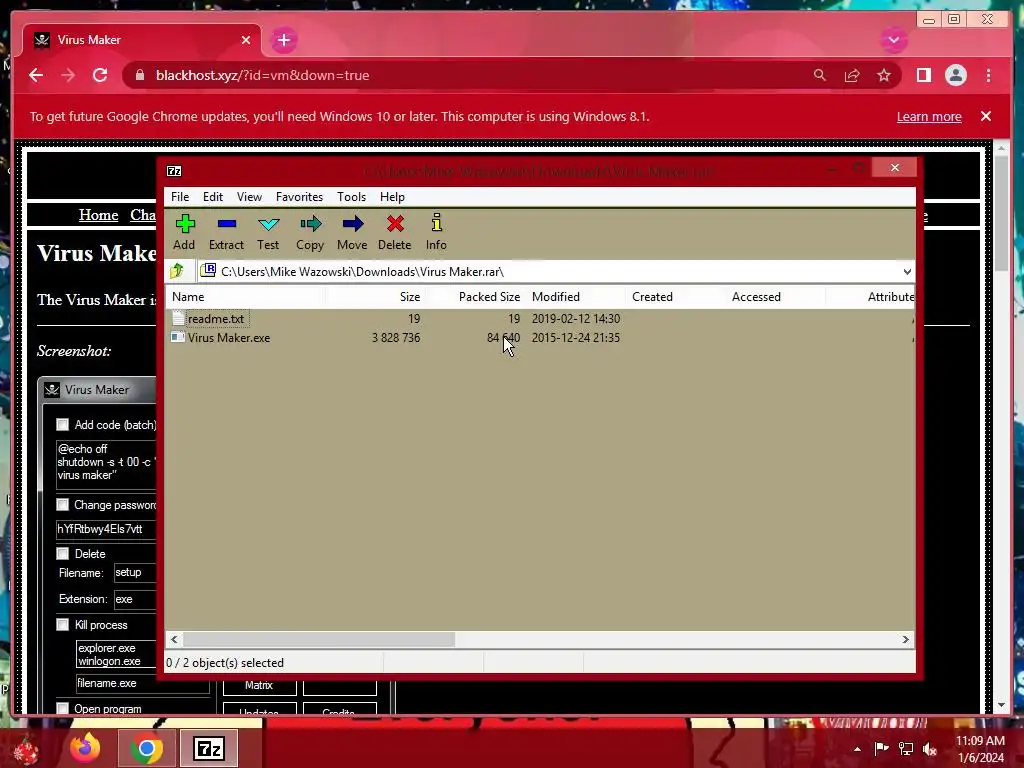1024x768 pixels.
Task: Open the Chrome profile avatar
Action: click(955, 76)
